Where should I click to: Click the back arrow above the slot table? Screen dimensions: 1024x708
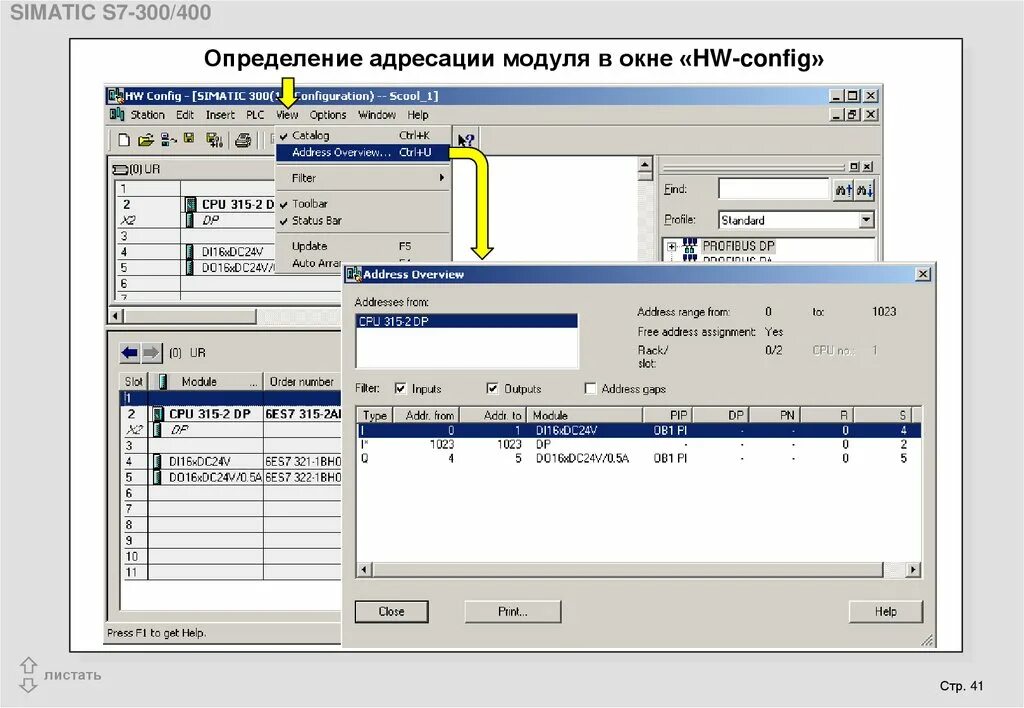[x=129, y=353]
